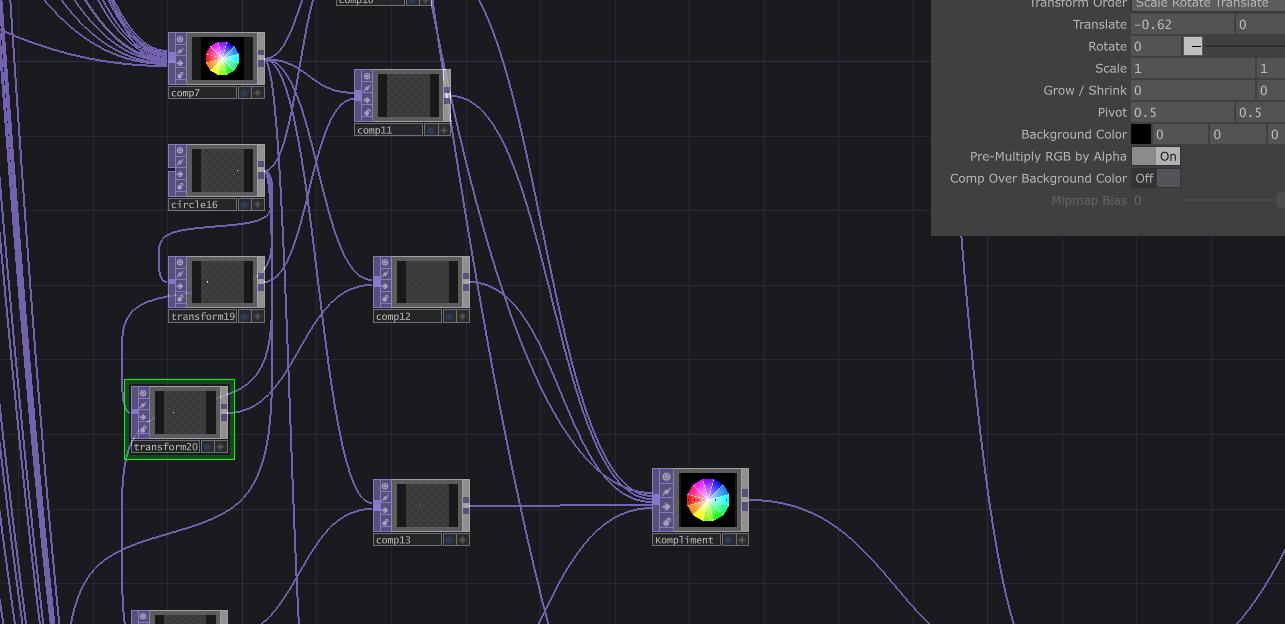This screenshot has width=1285, height=624.
Task: Click the Rotate value field
Action: 1157,46
